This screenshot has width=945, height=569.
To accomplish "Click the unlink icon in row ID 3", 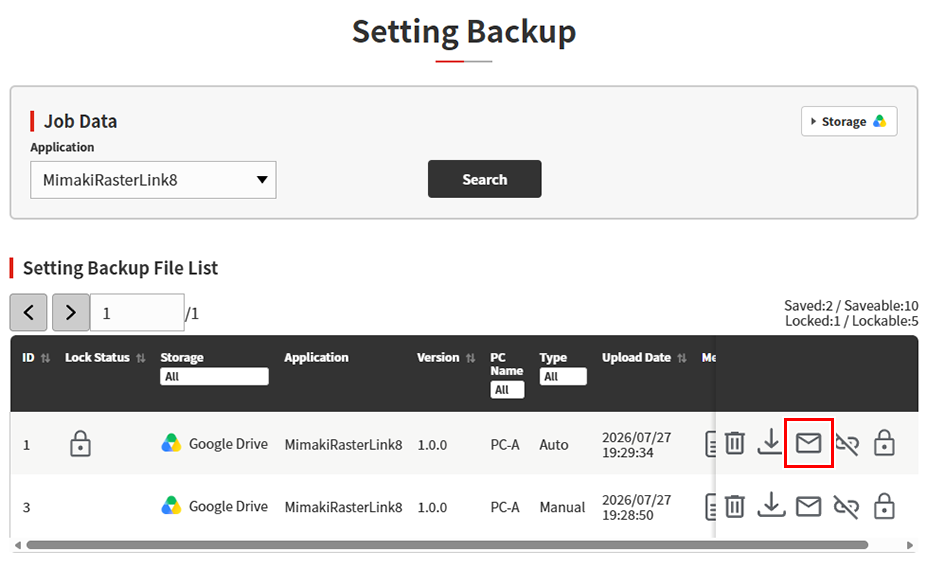I will [x=847, y=507].
